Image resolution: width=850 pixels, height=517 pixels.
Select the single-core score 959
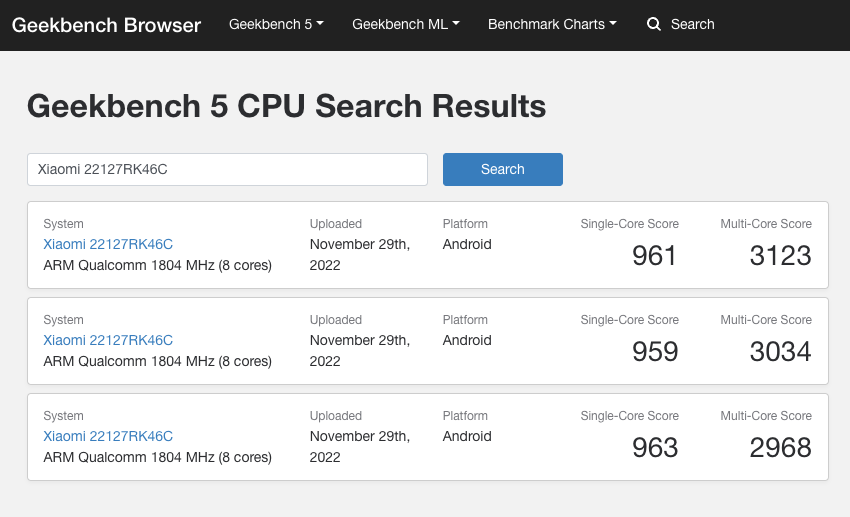click(x=655, y=352)
